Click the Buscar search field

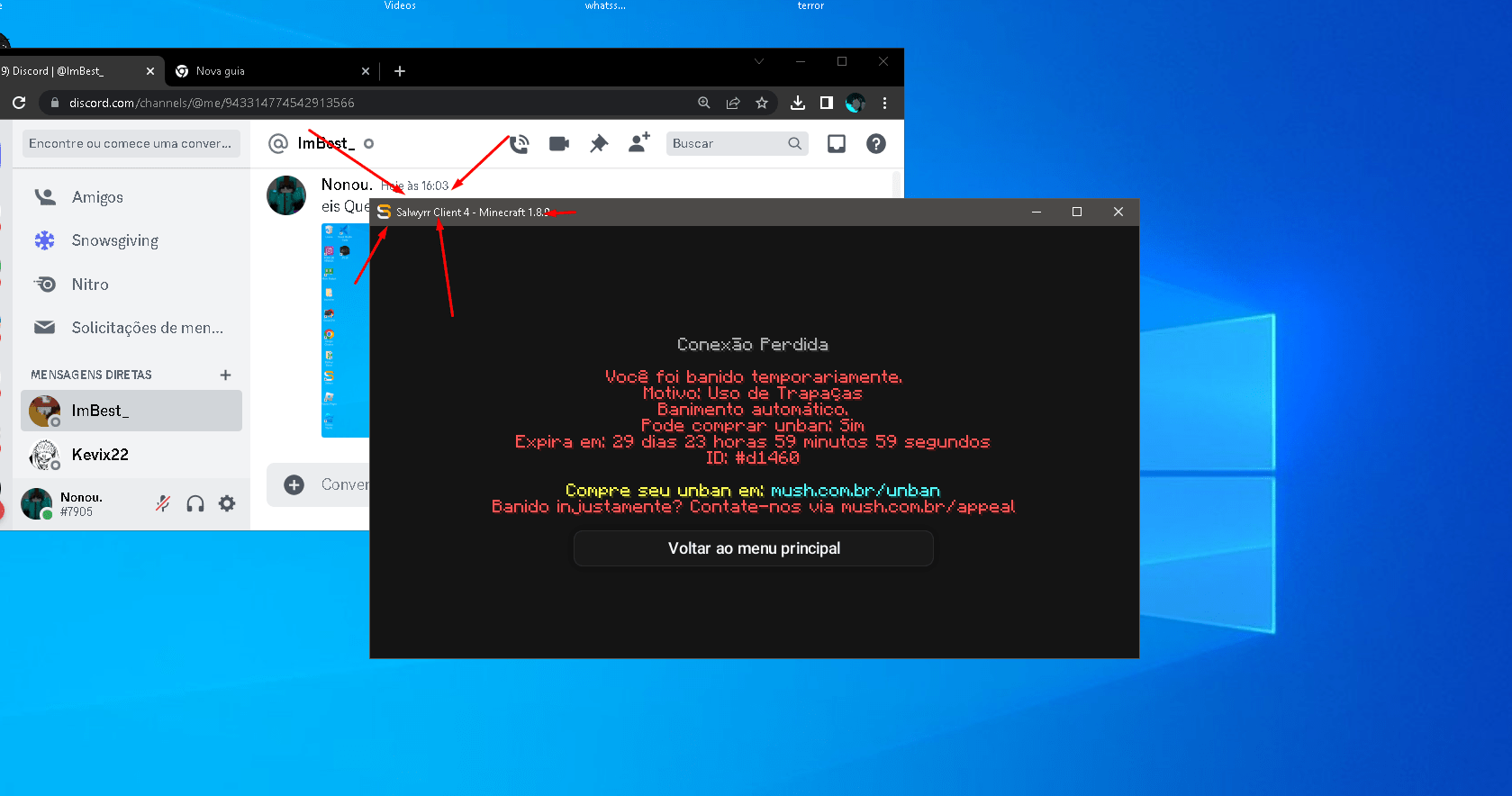(737, 143)
